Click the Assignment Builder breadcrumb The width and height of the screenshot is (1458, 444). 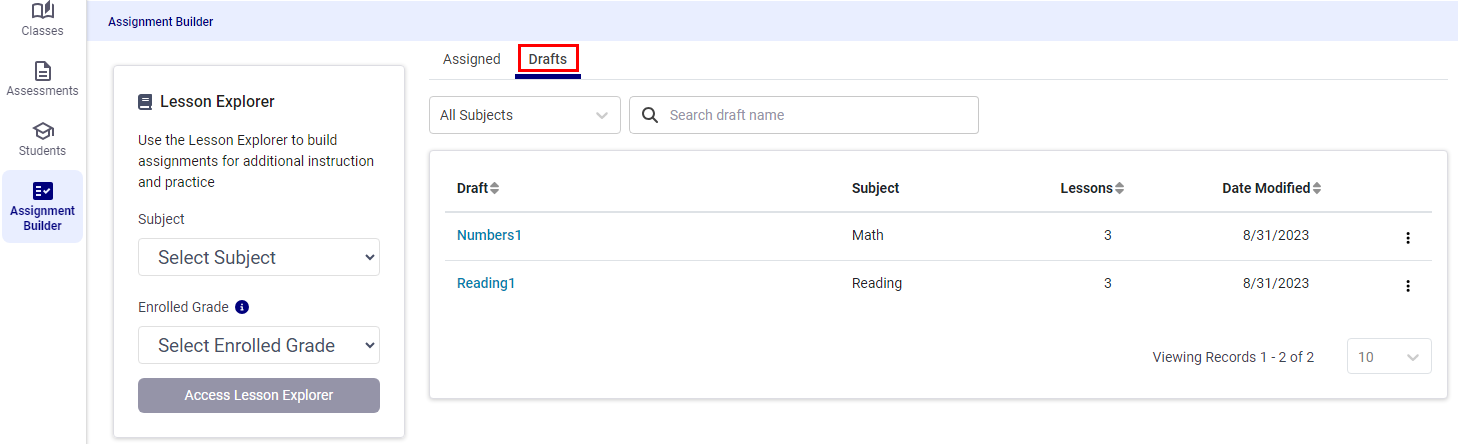pos(160,21)
